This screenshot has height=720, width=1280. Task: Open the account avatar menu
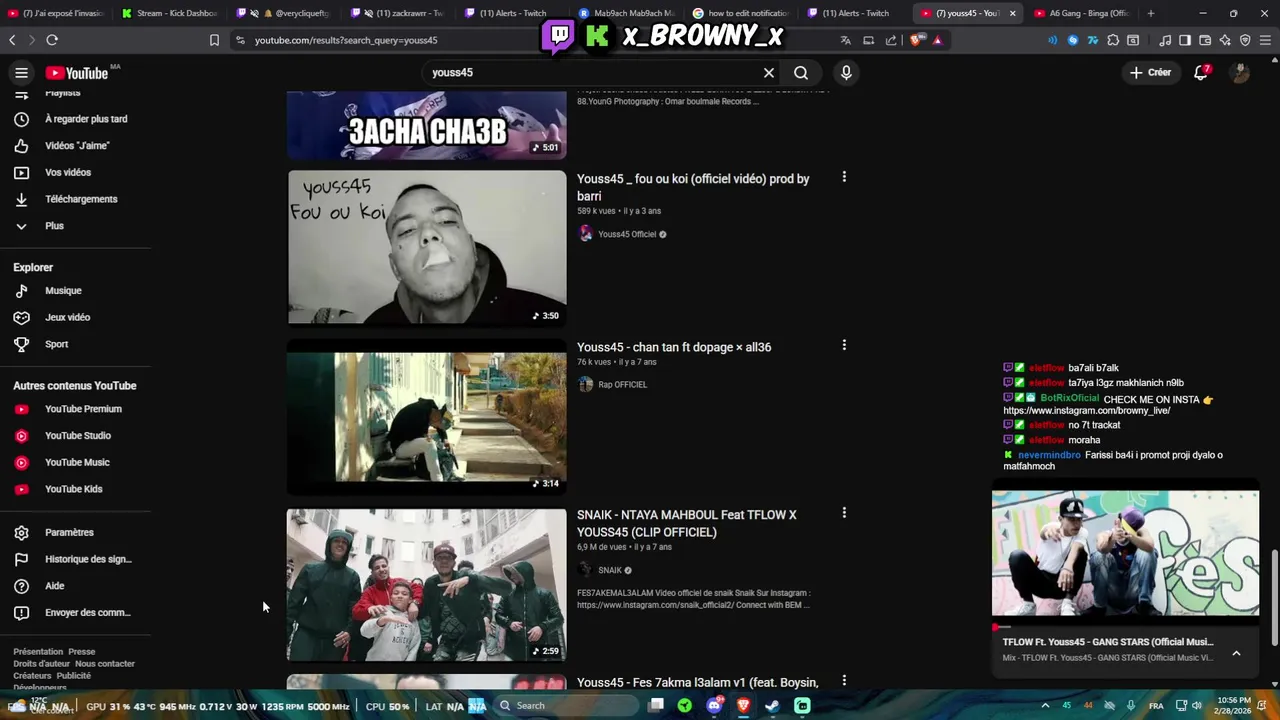pyautogui.click(x=1240, y=73)
